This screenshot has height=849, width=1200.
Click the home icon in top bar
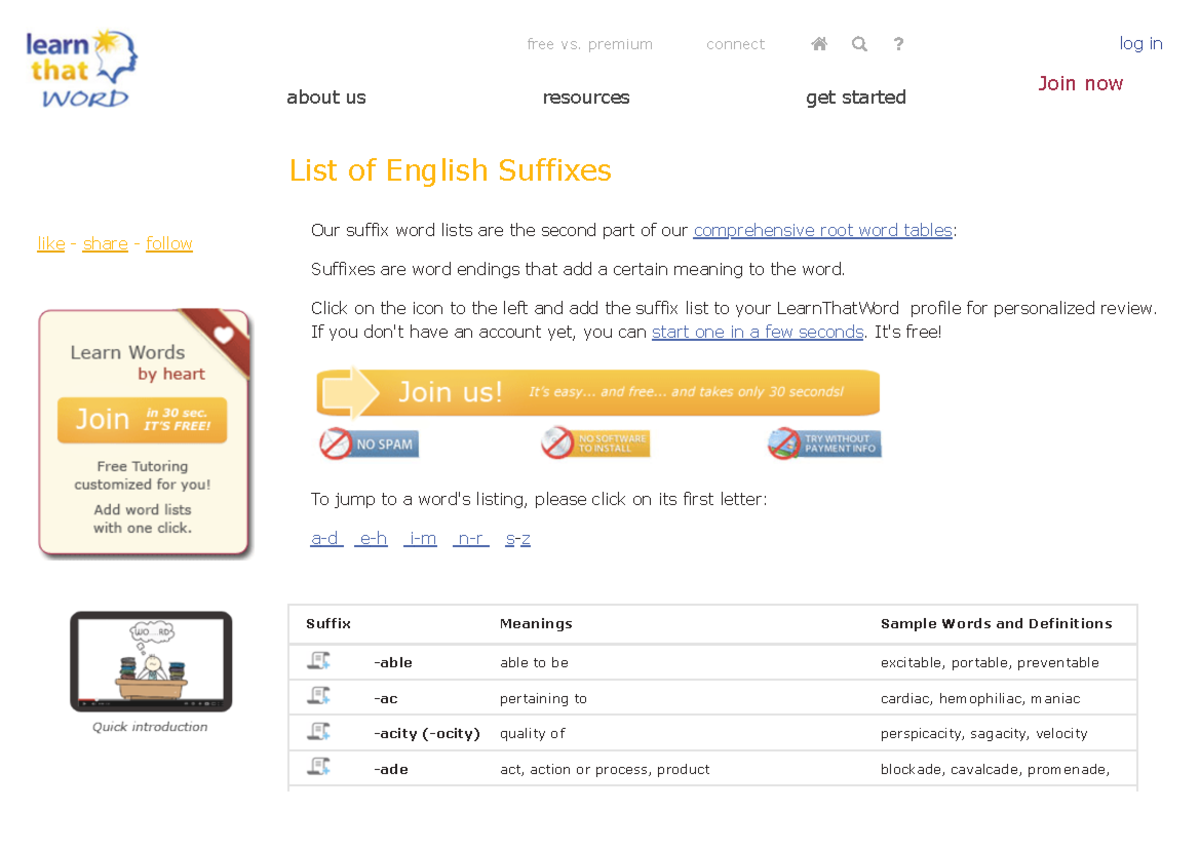(x=819, y=44)
